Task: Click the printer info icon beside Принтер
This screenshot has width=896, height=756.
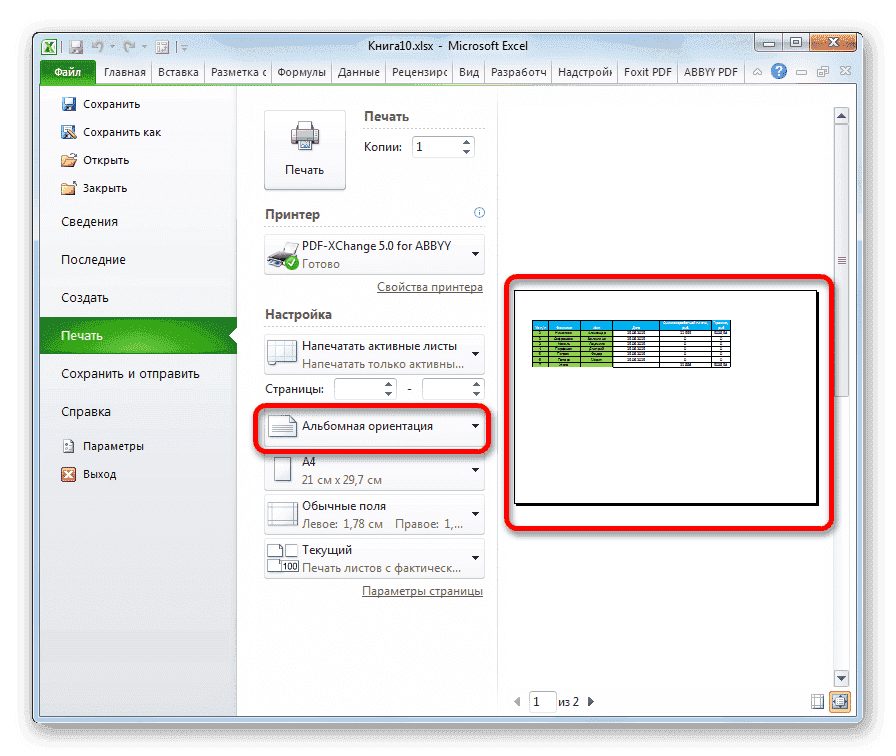Action: (479, 212)
